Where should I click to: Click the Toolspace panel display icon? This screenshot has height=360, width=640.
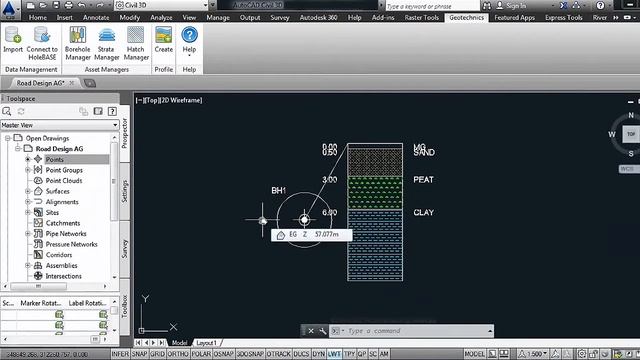click(98, 111)
